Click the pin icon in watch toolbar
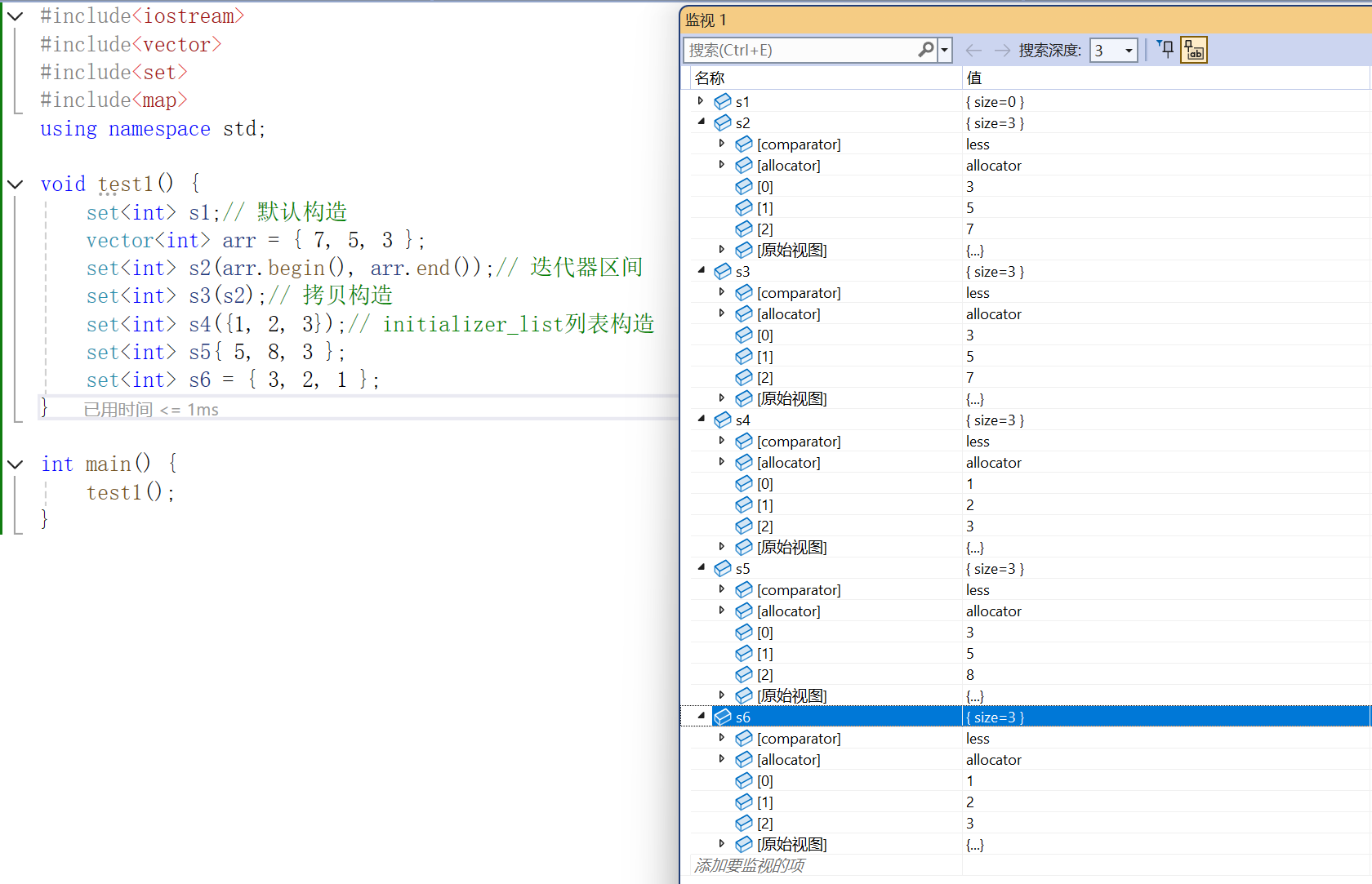This screenshot has height=884, width=1372. [1166, 50]
